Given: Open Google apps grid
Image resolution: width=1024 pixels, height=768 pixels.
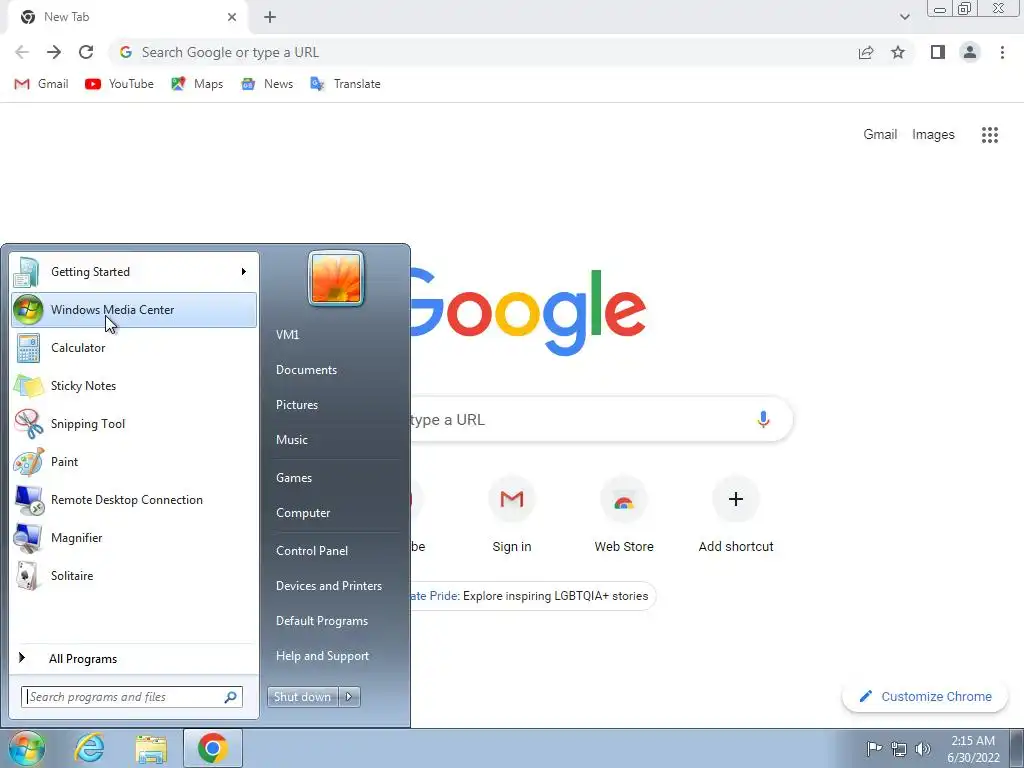Looking at the screenshot, I should pyautogui.click(x=990, y=135).
